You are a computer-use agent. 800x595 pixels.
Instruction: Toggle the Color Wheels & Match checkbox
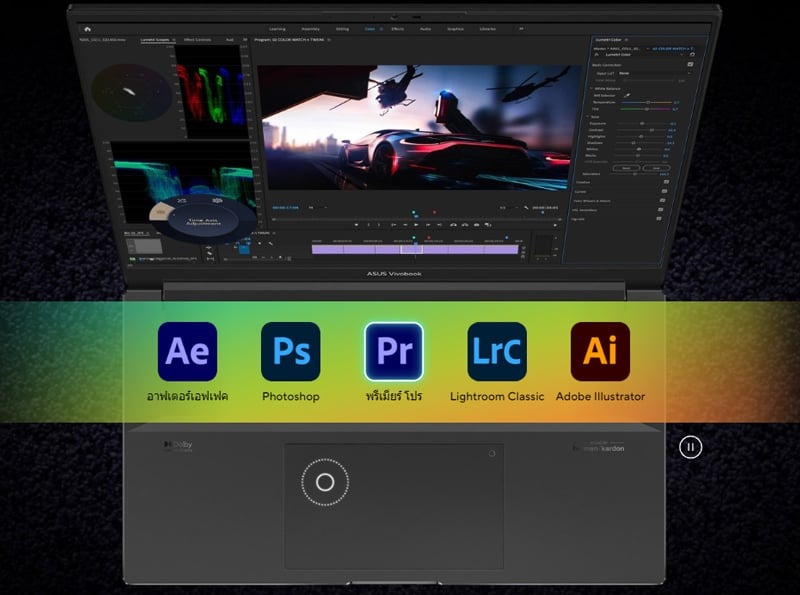[x=662, y=201]
